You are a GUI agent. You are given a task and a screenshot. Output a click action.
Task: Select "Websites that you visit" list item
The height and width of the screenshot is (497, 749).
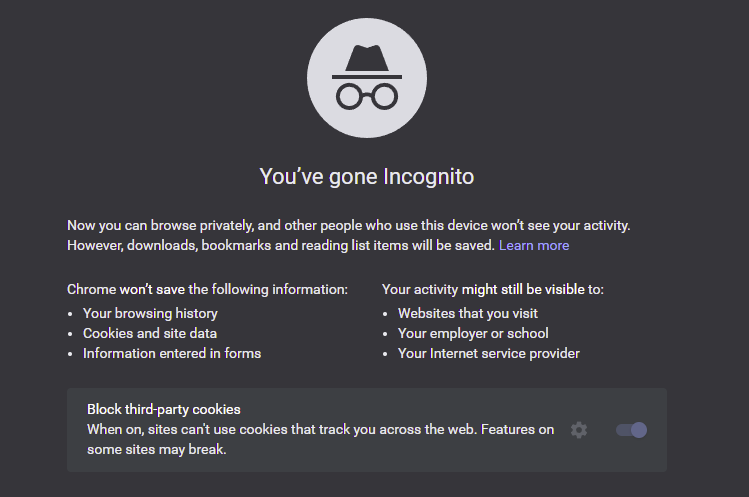click(x=468, y=313)
